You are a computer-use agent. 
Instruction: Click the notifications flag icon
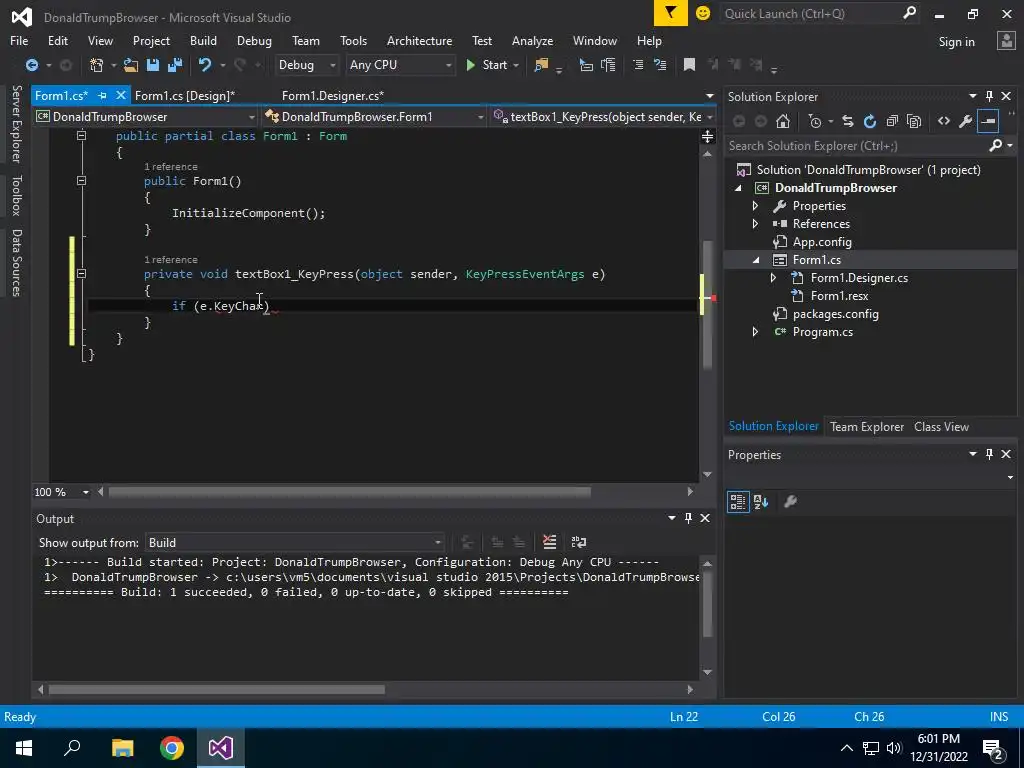(x=671, y=13)
